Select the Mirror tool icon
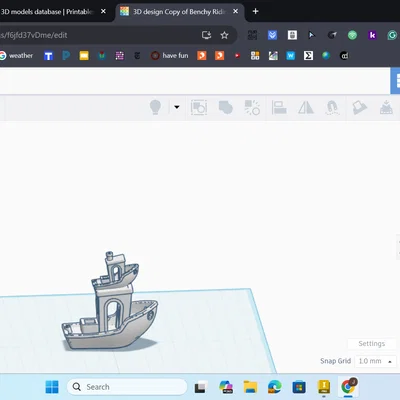 306,107
